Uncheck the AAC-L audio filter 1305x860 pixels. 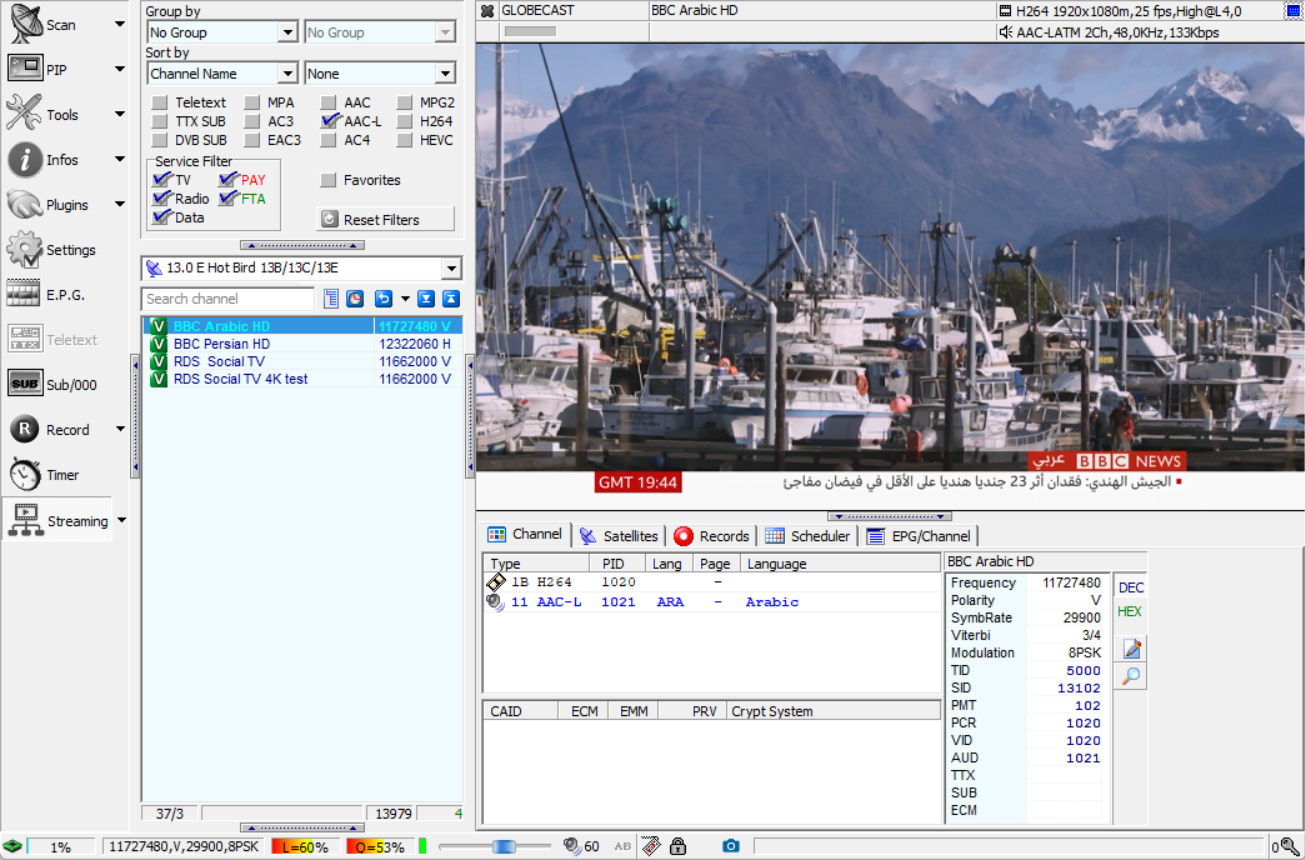click(x=329, y=122)
